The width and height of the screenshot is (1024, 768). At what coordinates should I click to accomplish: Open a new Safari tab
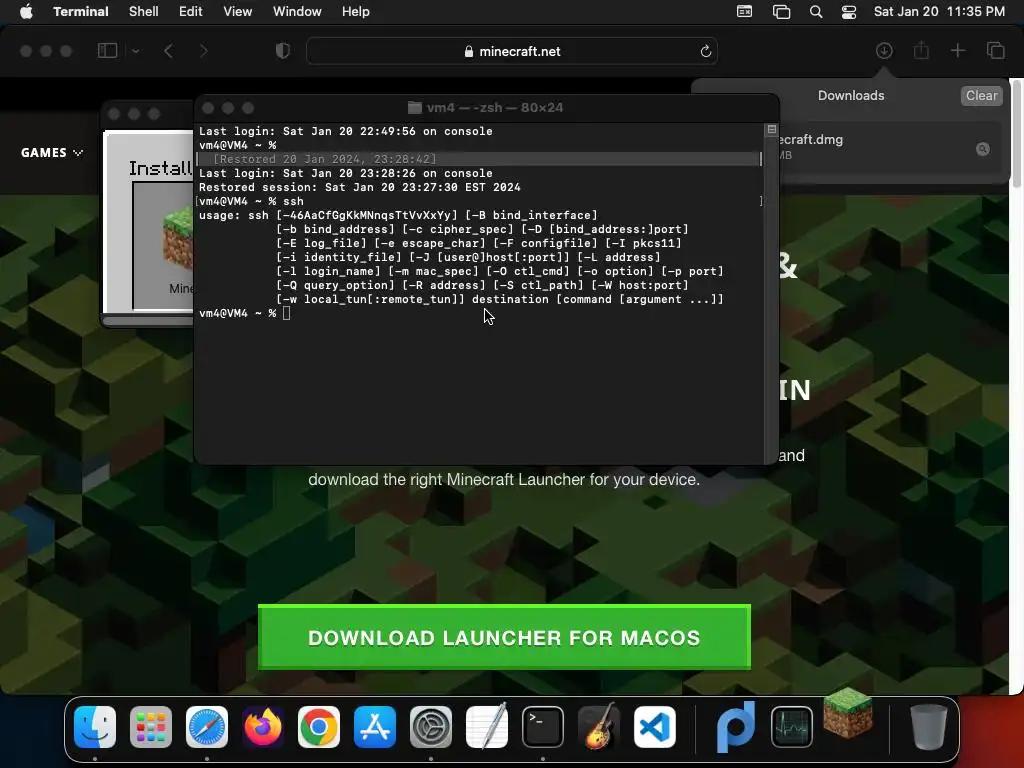click(958, 50)
